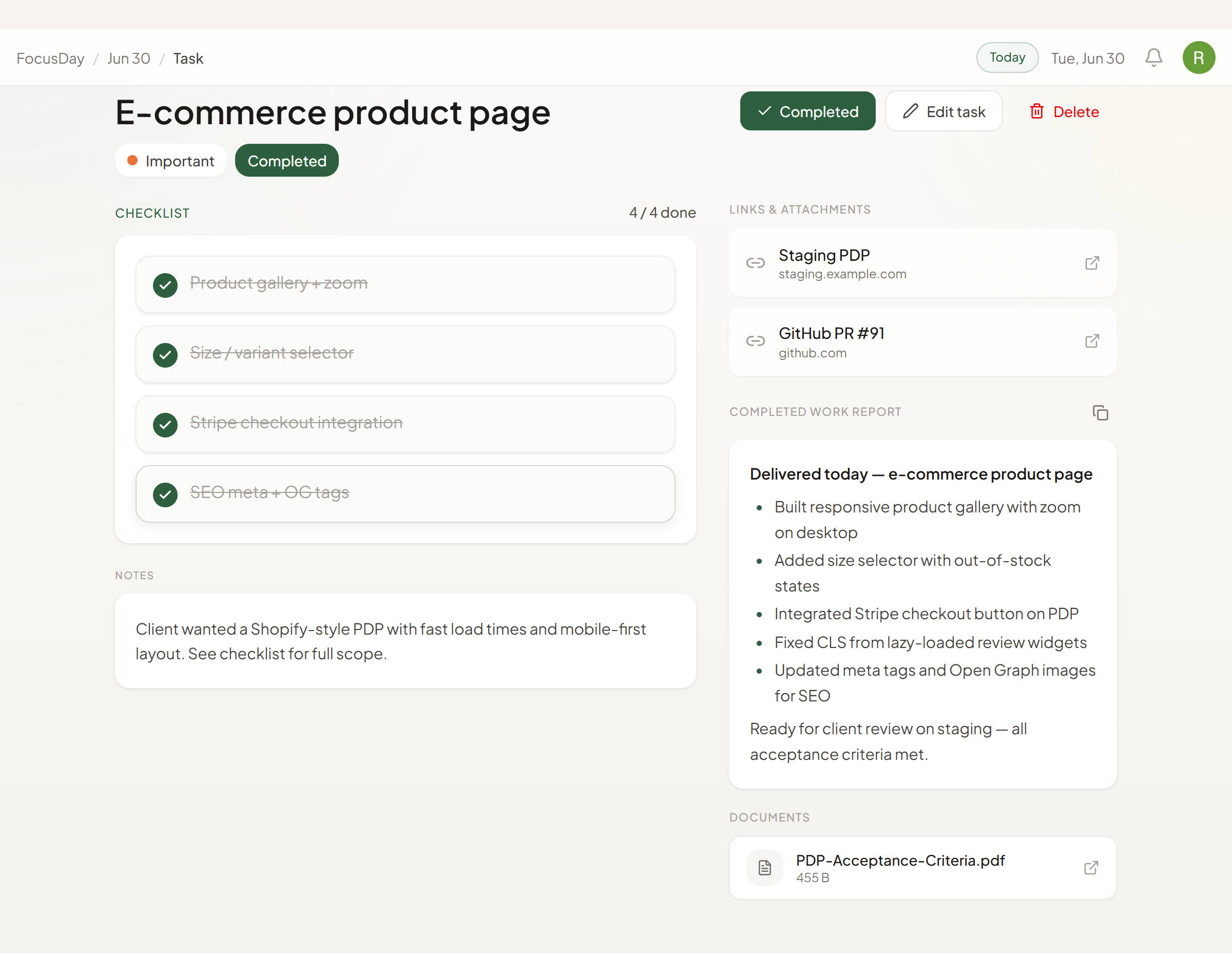Click the notes text box
Viewport: 1232px width, 954px height.
[x=405, y=641]
